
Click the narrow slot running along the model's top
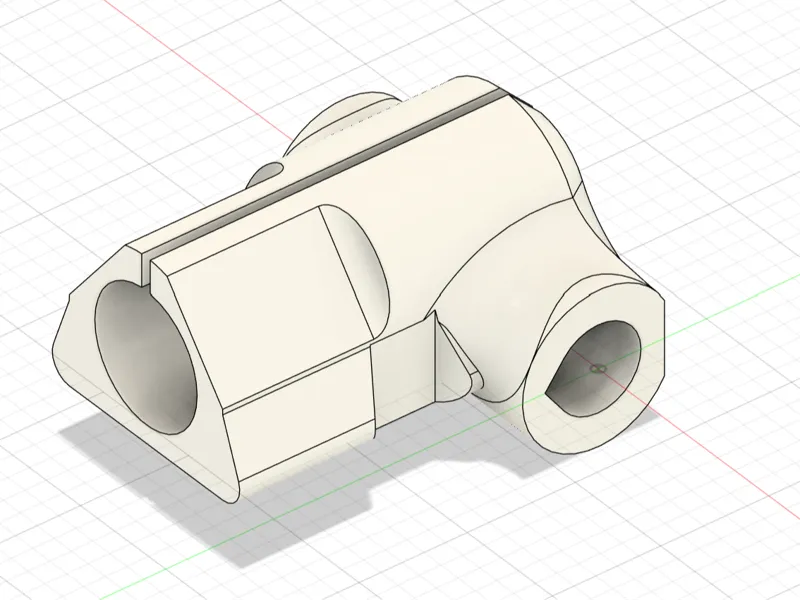point(324,175)
